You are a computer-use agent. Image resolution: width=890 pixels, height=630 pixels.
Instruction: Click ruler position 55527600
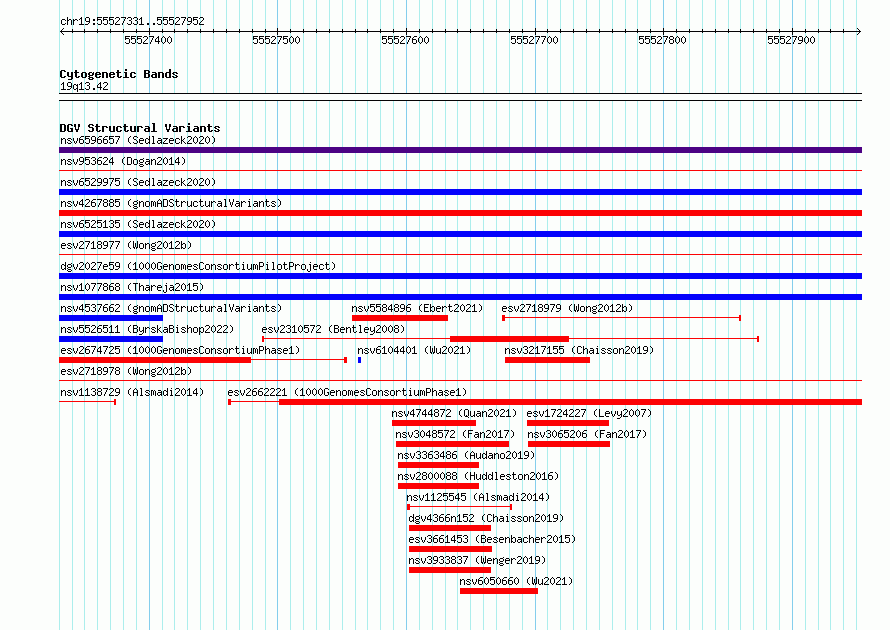click(405, 40)
